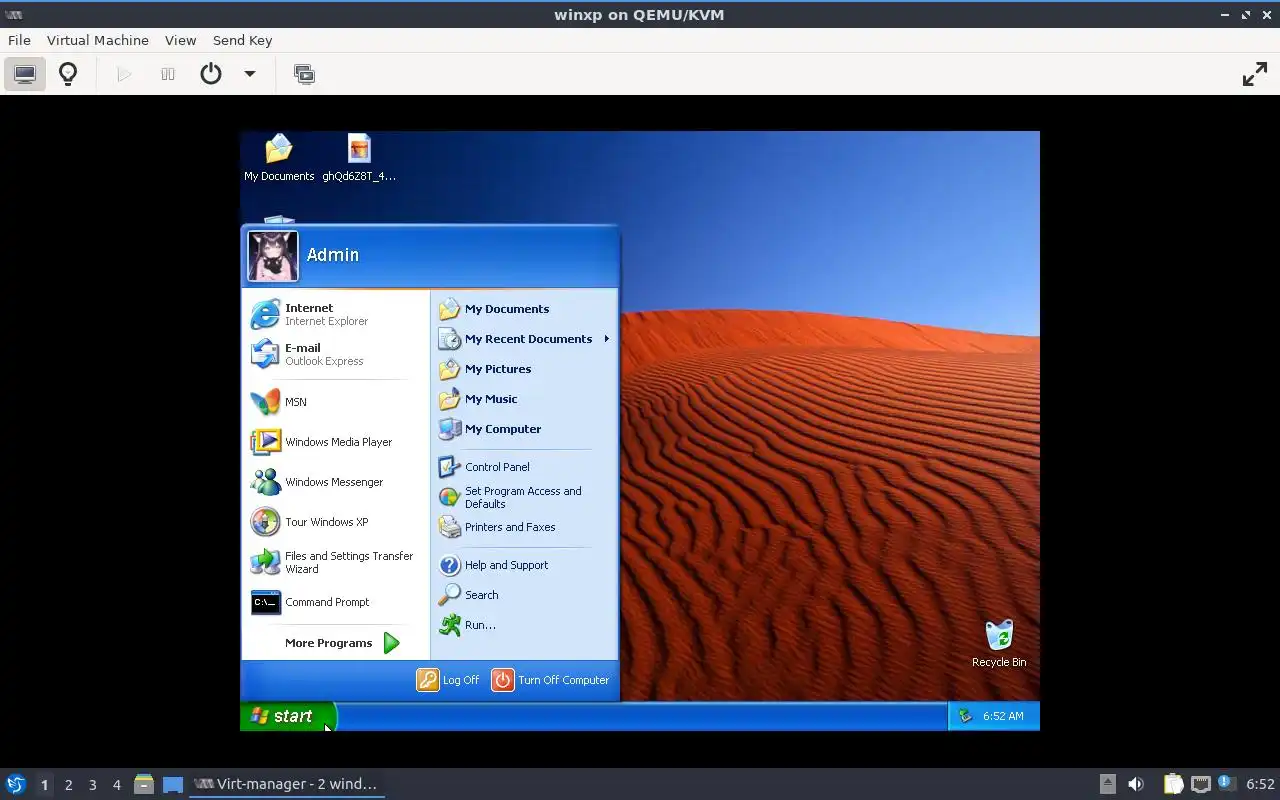This screenshot has height=800, width=1280.
Task: Select Recycle Bin on desktop
Action: [999, 644]
